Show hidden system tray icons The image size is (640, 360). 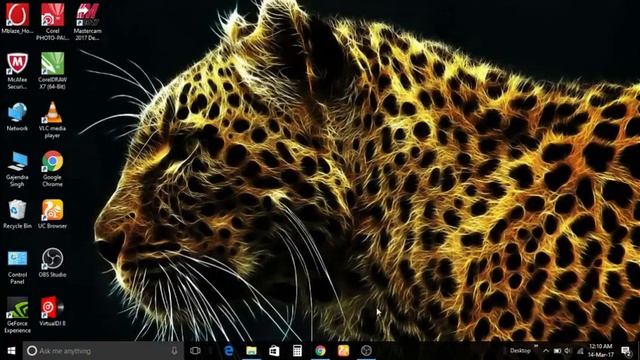pyautogui.click(x=546, y=351)
